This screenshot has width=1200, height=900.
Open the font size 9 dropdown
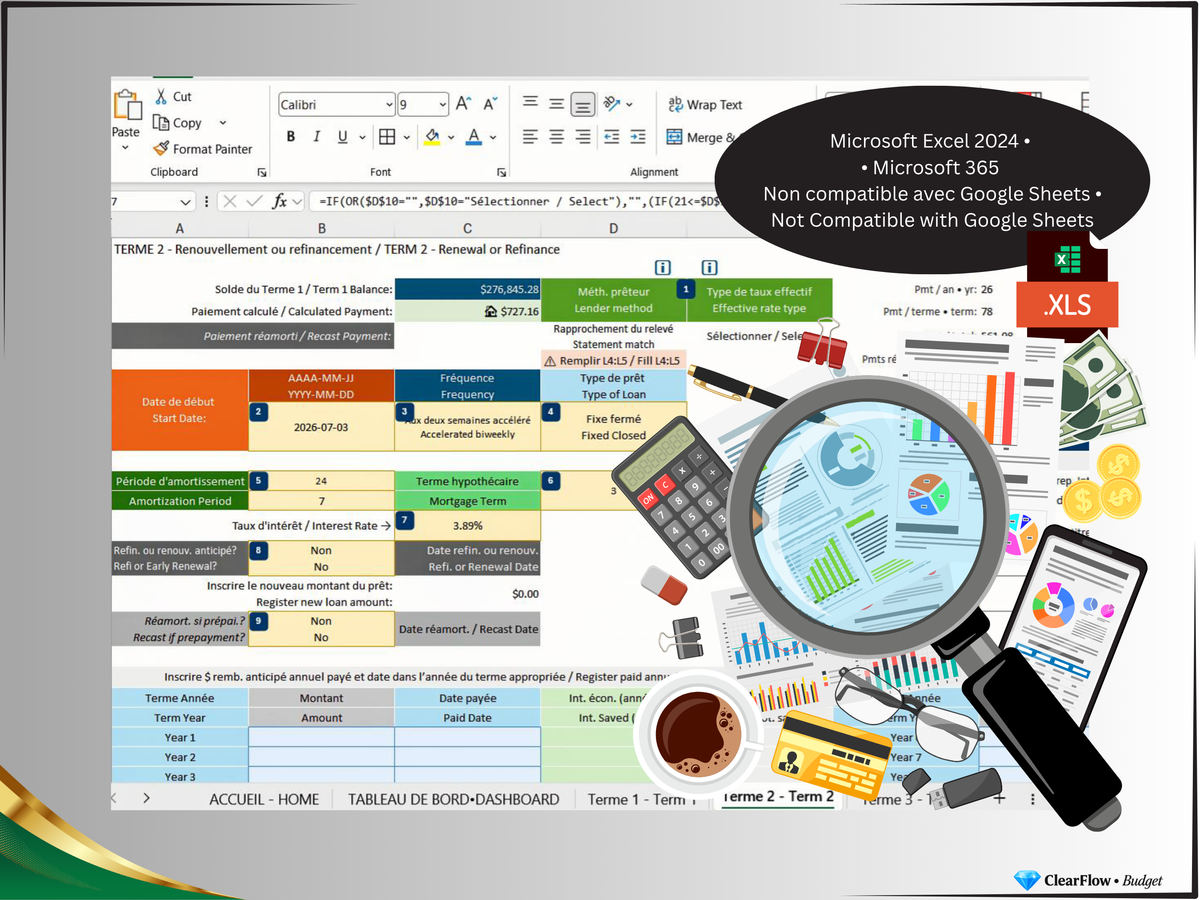[x=442, y=104]
